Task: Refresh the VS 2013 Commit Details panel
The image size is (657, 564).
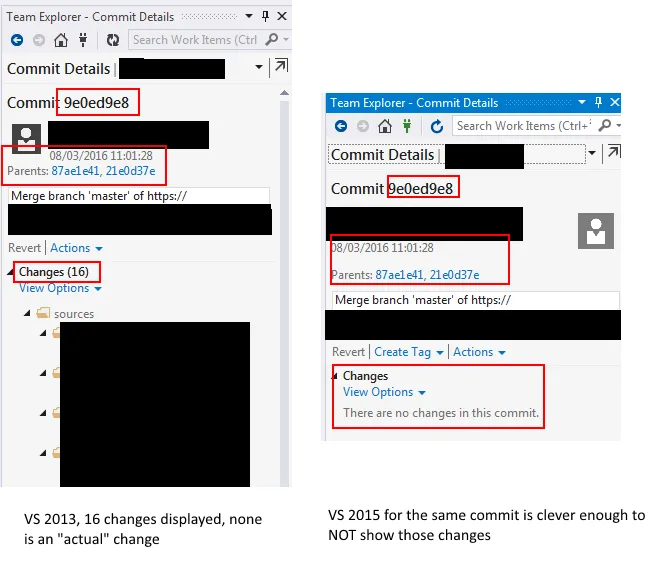Action: coord(113,40)
